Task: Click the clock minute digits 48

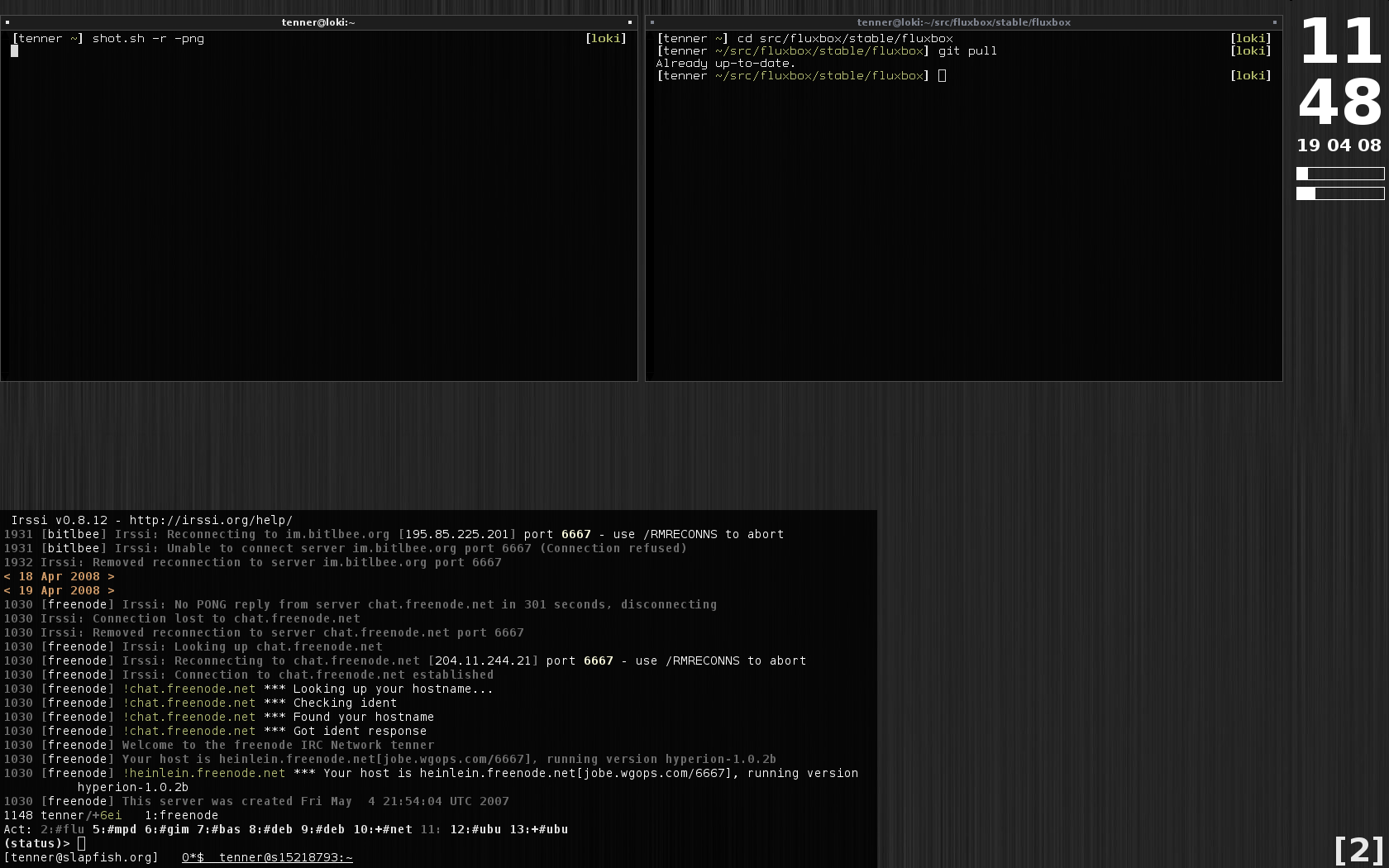Action: pyautogui.click(x=1340, y=103)
